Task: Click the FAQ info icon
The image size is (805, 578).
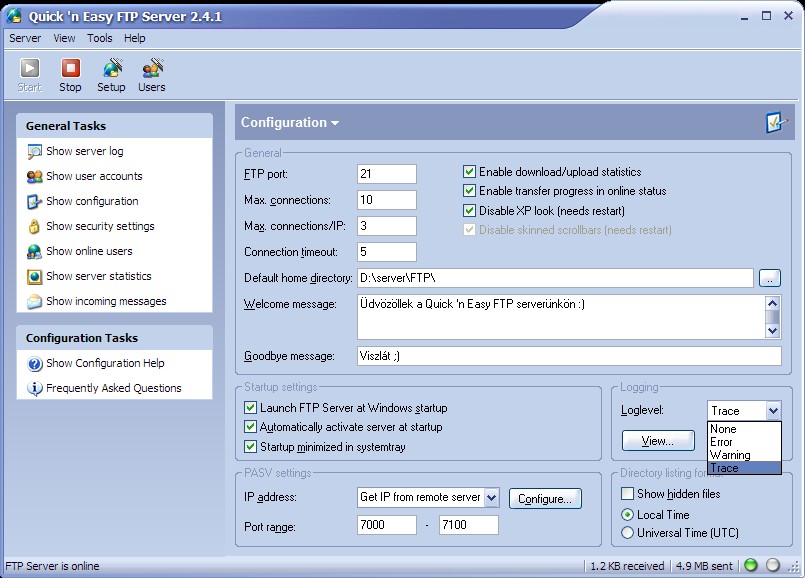Action: (34, 389)
